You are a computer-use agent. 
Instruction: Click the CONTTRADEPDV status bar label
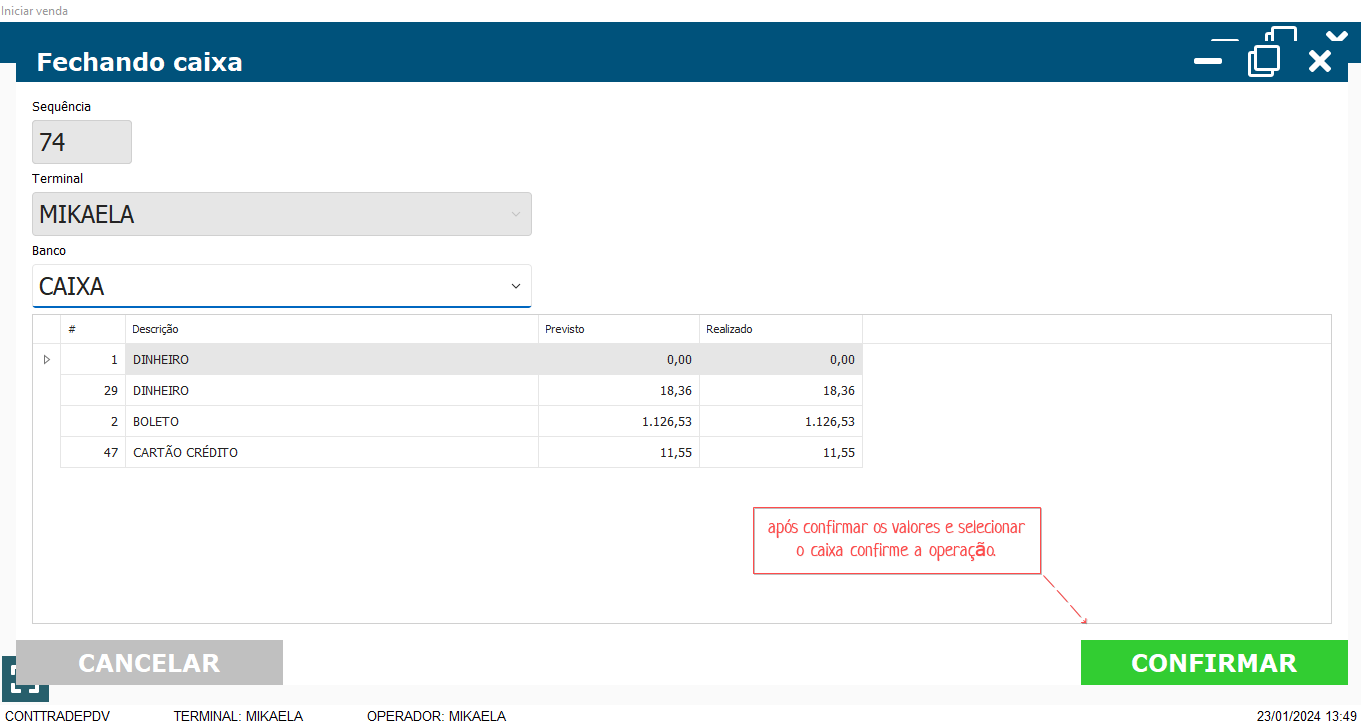tap(58, 716)
